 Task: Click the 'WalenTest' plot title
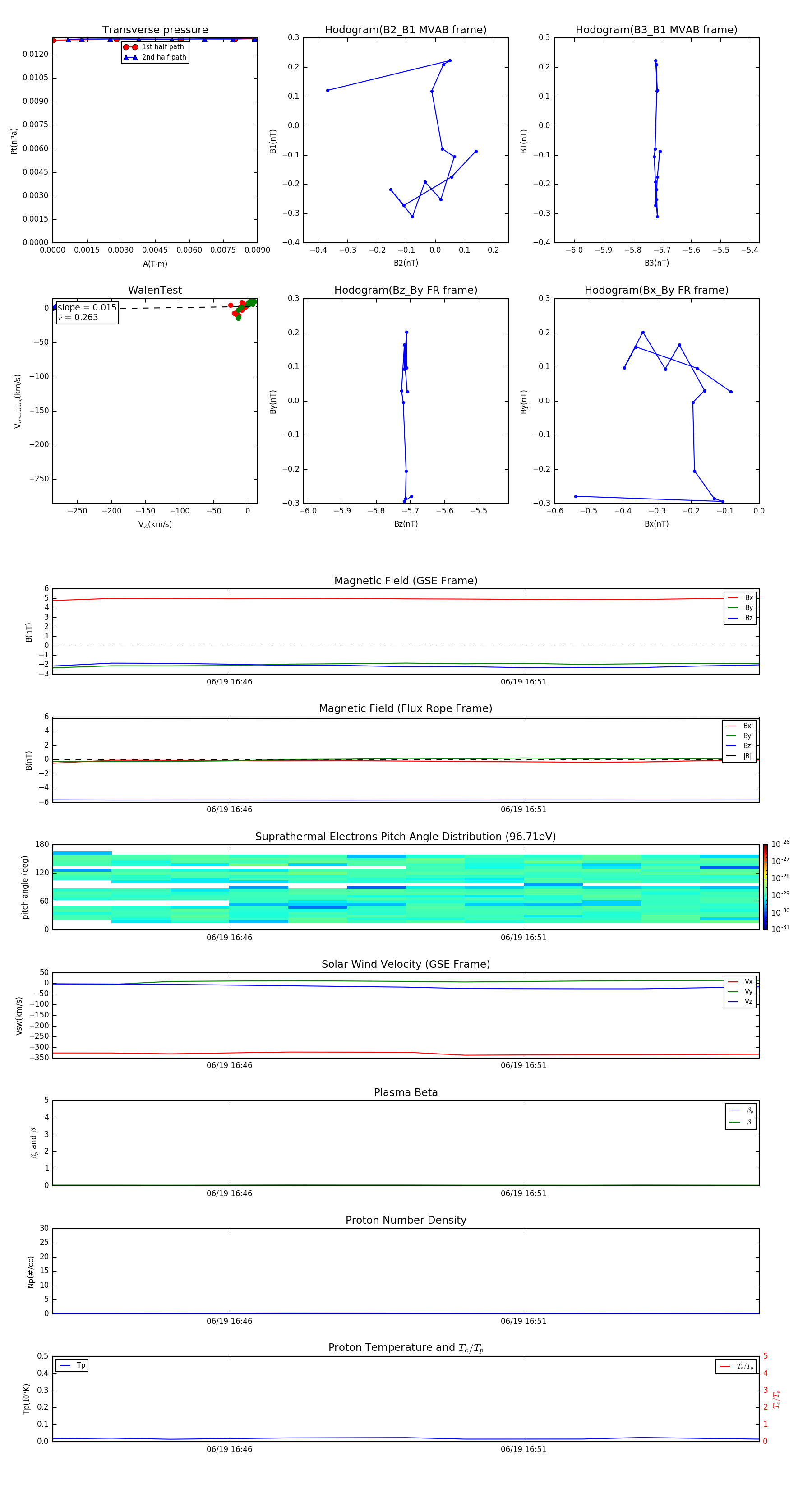[155, 290]
